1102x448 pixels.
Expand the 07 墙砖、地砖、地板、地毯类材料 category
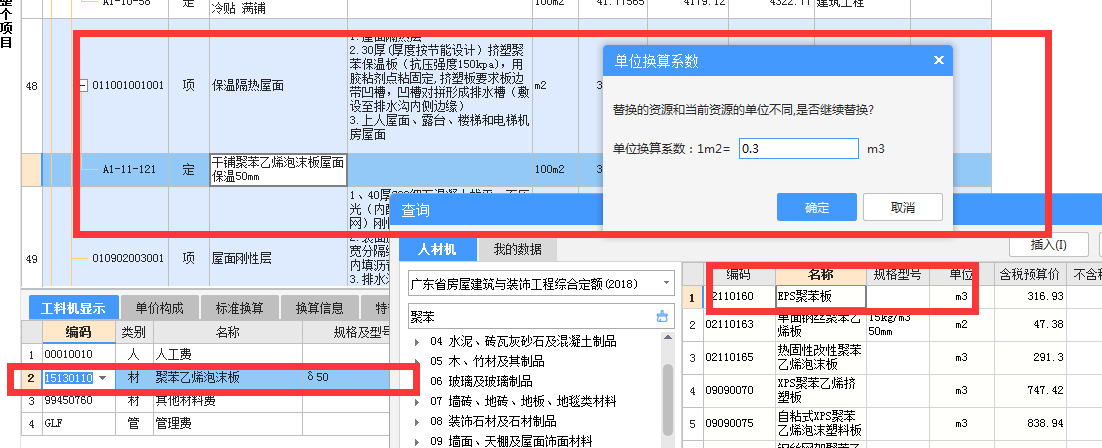click(417, 402)
